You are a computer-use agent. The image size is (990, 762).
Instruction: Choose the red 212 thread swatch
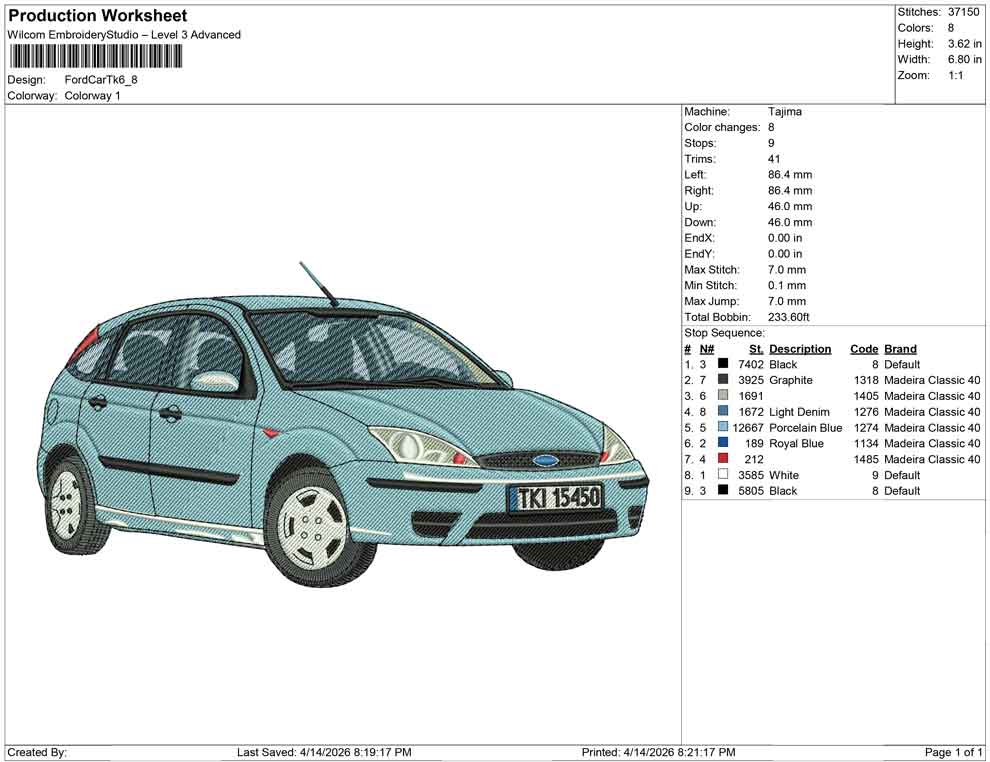coord(722,459)
